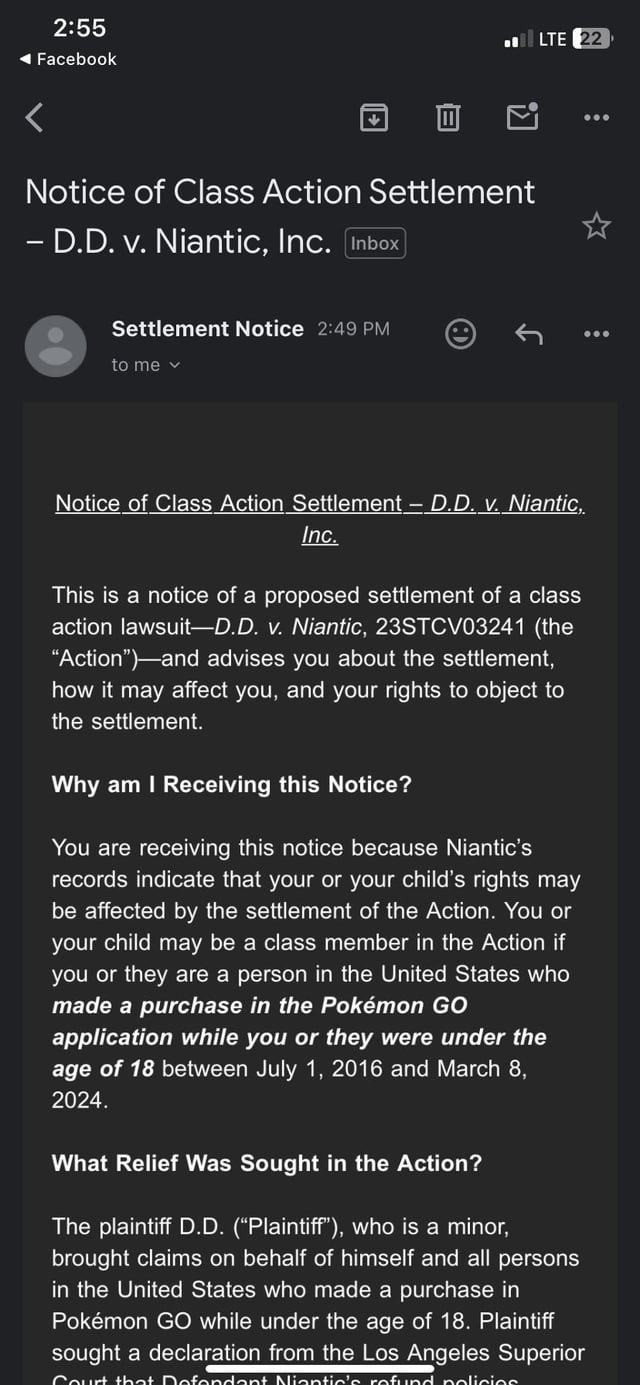The height and width of the screenshot is (1385, 640).
Task: Reply to Settlement Notice with arrow icon
Action: [528, 334]
